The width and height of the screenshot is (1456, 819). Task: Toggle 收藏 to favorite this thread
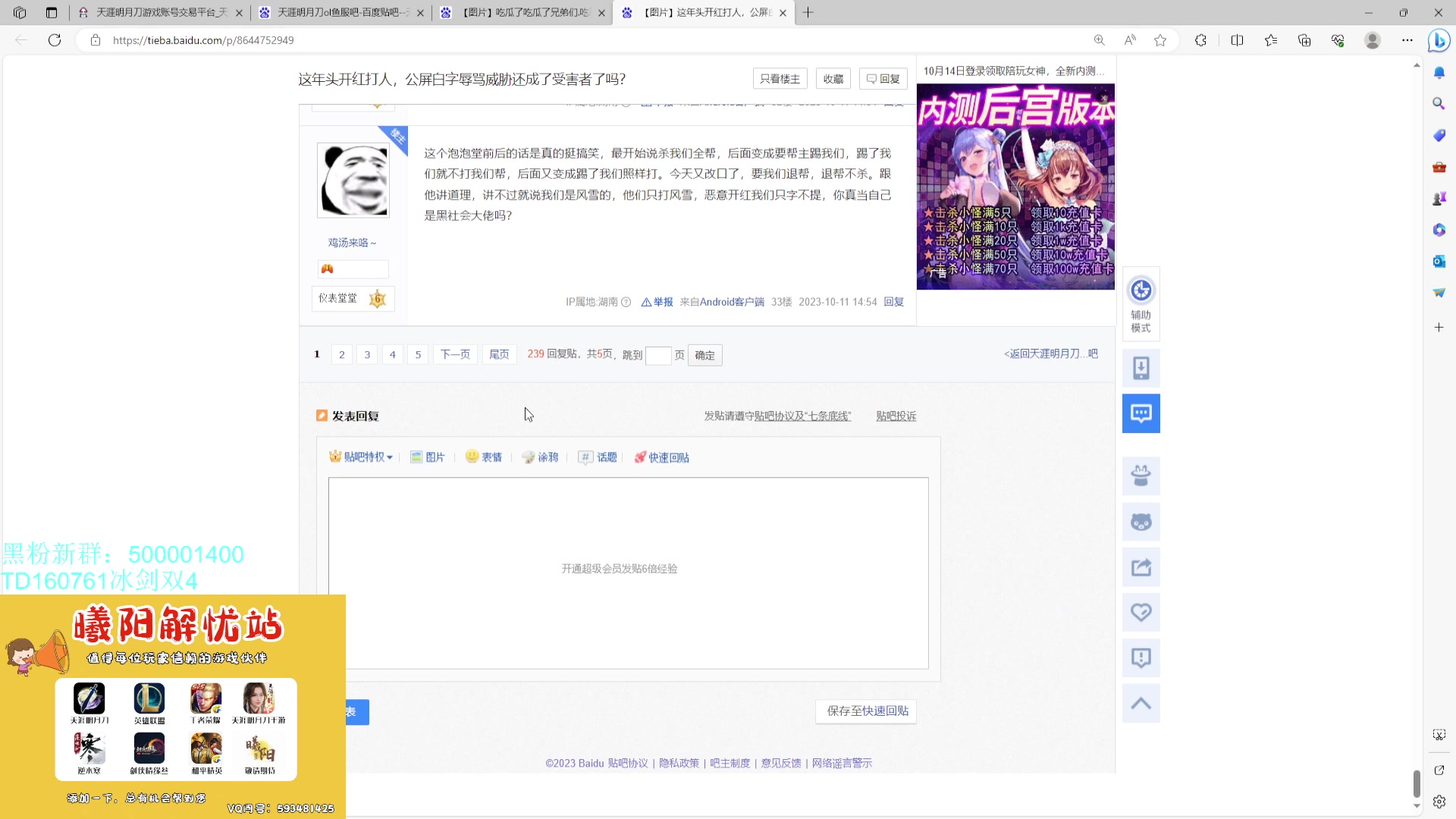point(832,78)
